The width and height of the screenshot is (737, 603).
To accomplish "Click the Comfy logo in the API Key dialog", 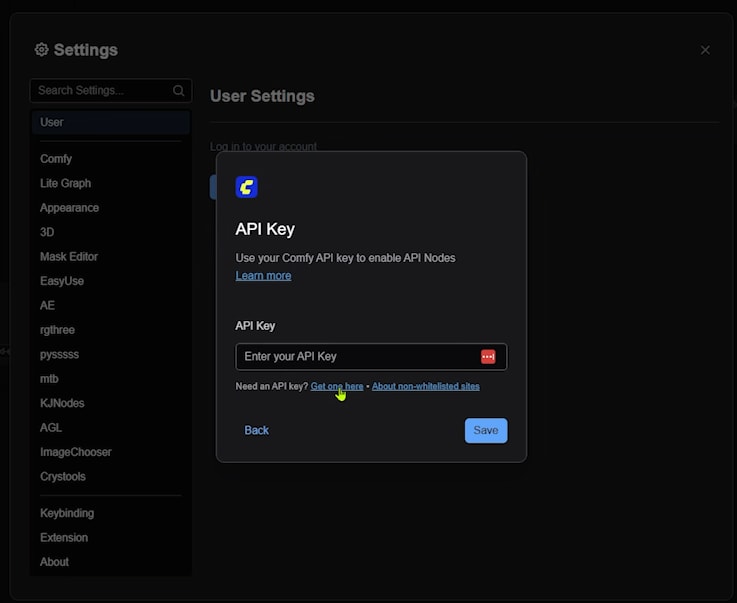I will click(x=246, y=187).
